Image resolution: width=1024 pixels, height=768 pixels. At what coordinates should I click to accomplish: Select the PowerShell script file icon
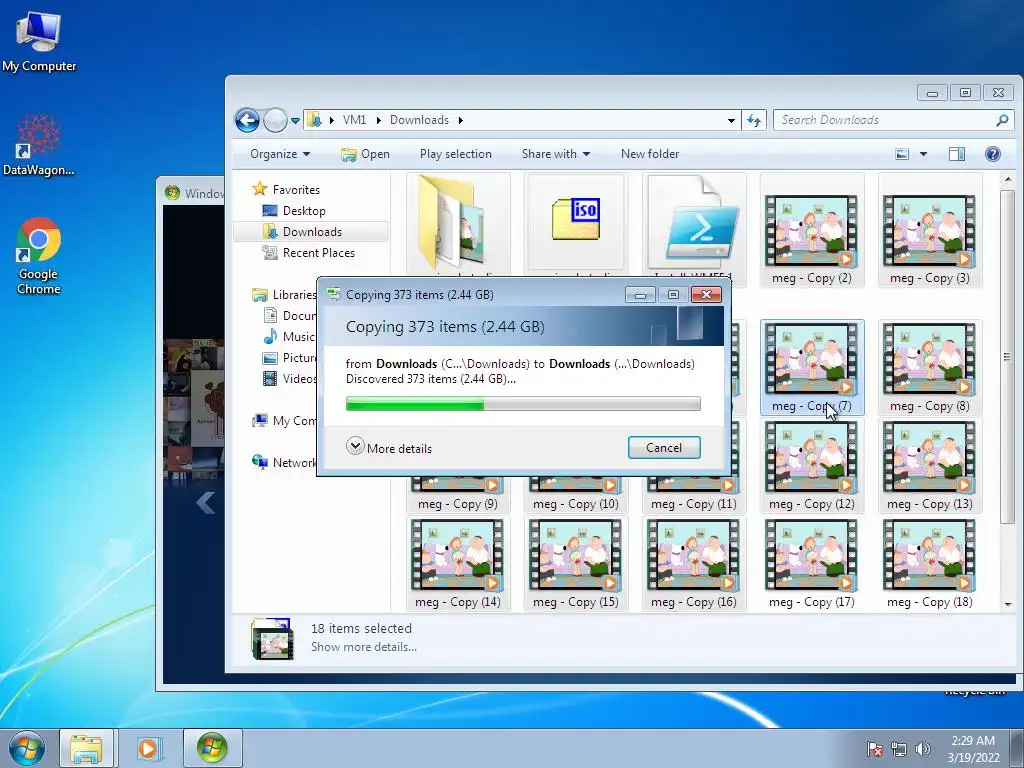point(694,222)
